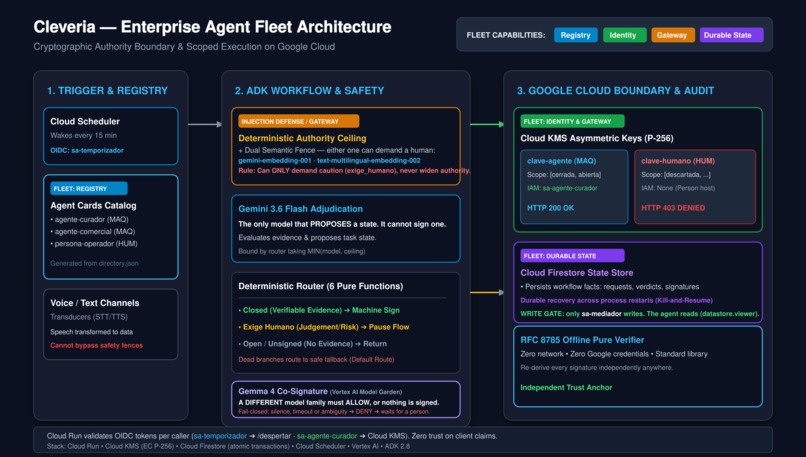Click Voice / Text Channels heading

(95, 303)
